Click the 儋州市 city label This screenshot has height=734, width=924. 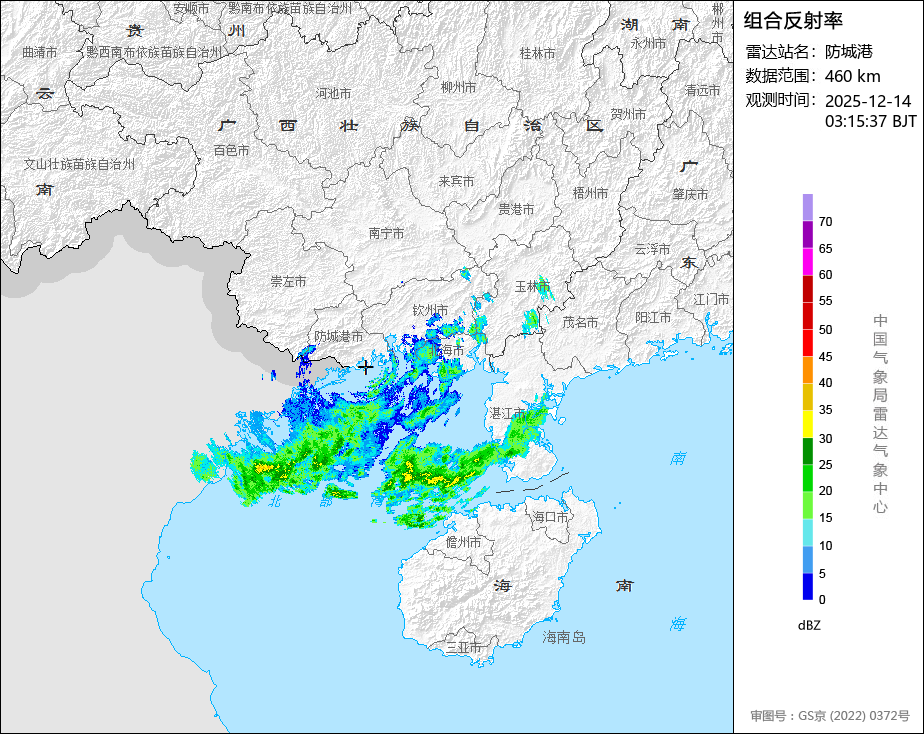[x=463, y=542]
